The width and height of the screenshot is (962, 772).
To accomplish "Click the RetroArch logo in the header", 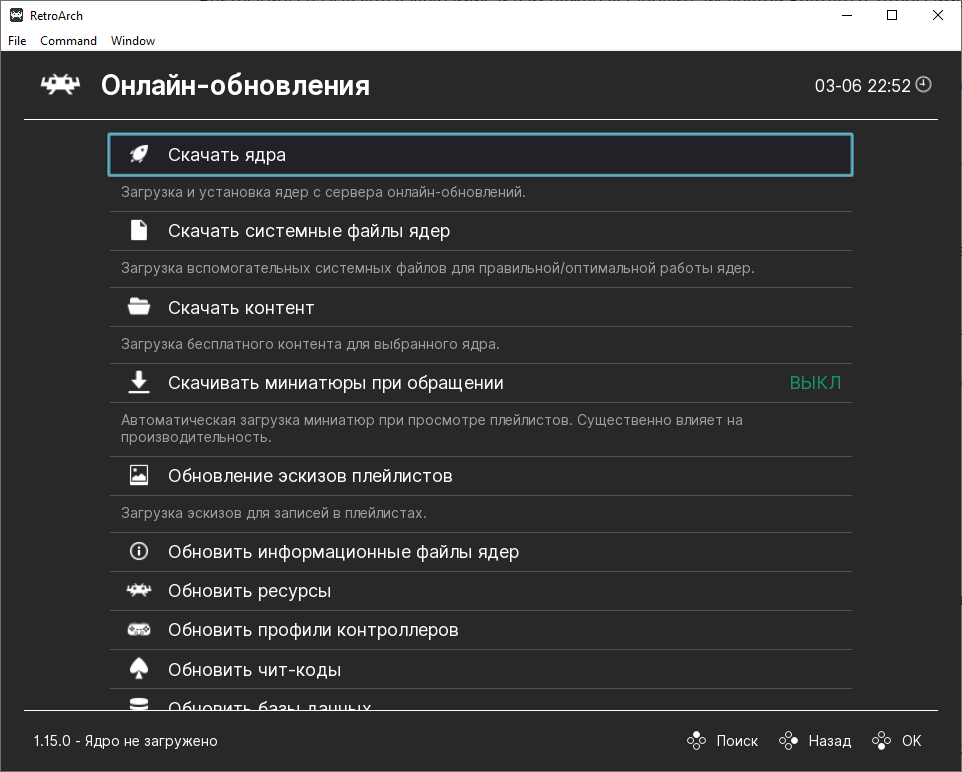I will coord(60,85).
